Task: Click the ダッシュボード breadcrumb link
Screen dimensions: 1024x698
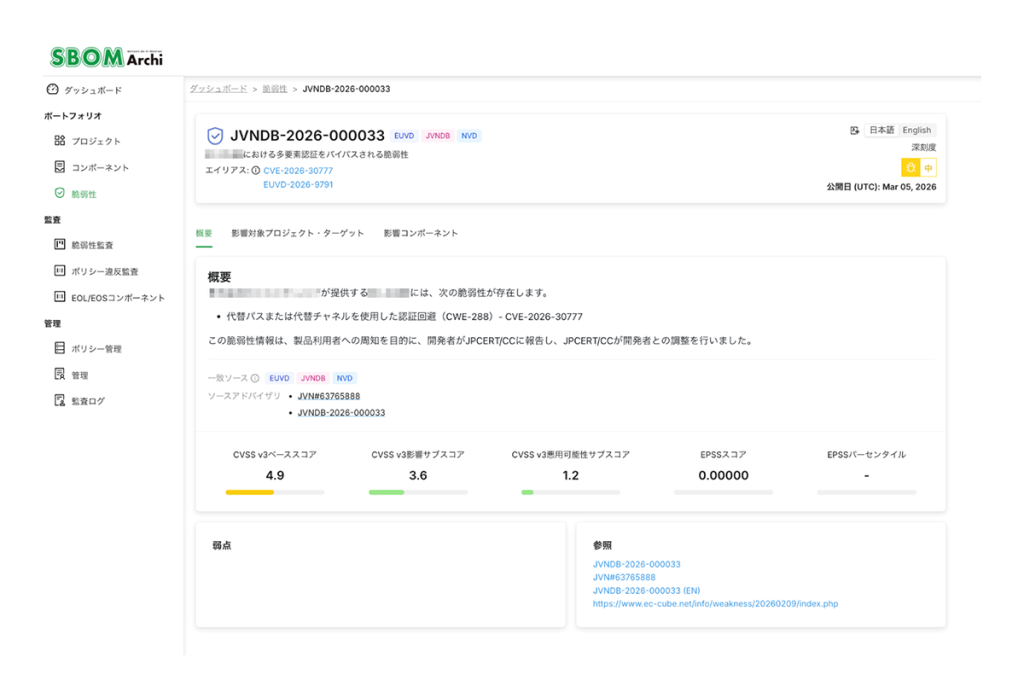Action: (x=218, y=89)
